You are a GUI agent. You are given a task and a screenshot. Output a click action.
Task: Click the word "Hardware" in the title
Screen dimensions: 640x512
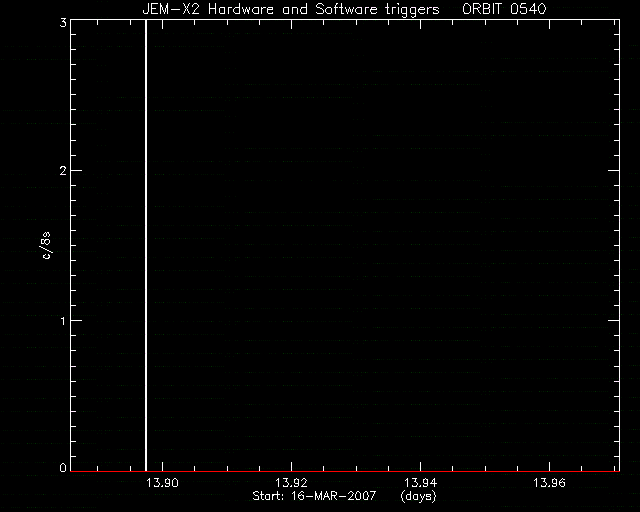[241, 9]
